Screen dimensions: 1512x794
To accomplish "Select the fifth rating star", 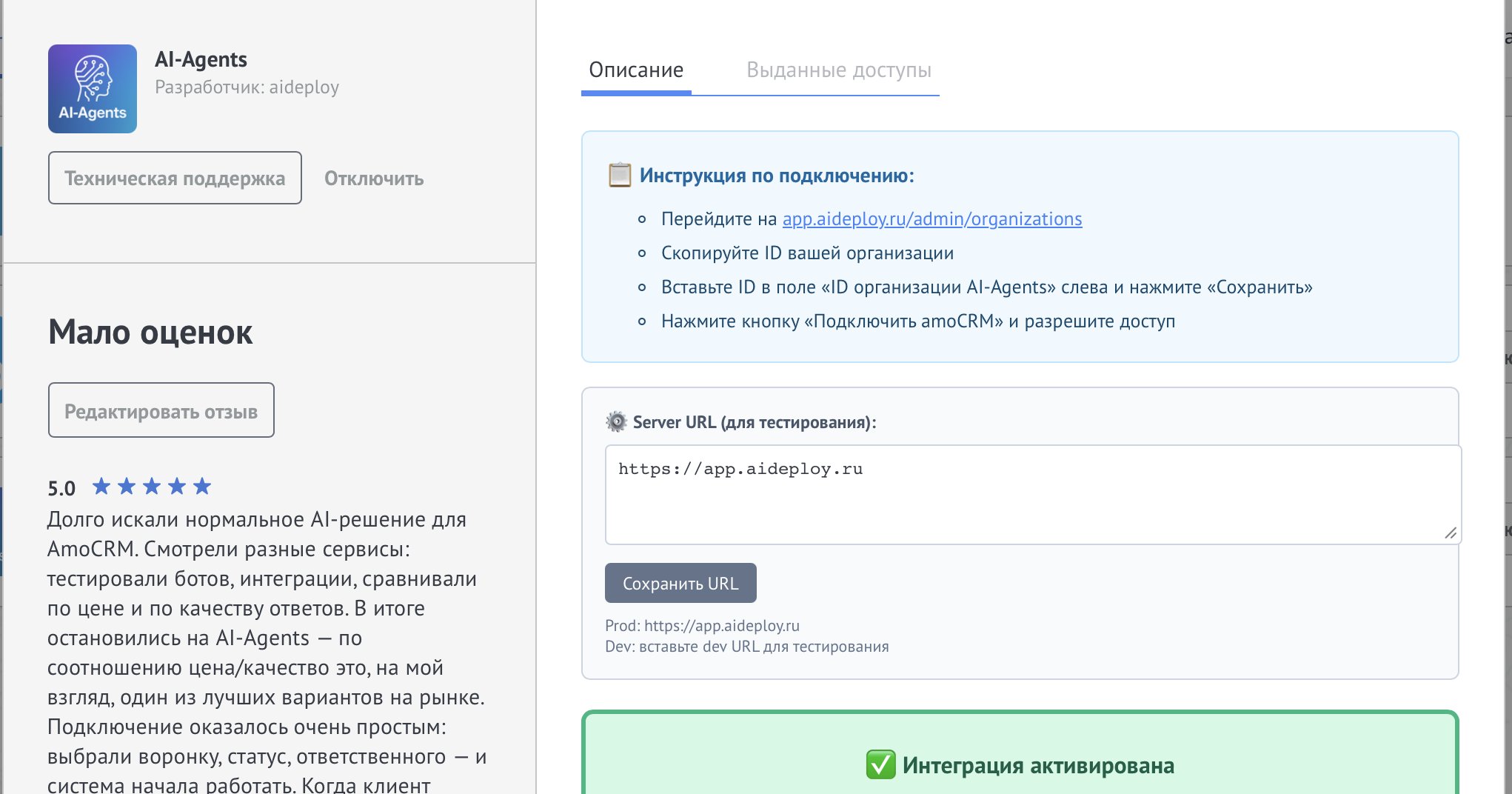I will (201, 486).
